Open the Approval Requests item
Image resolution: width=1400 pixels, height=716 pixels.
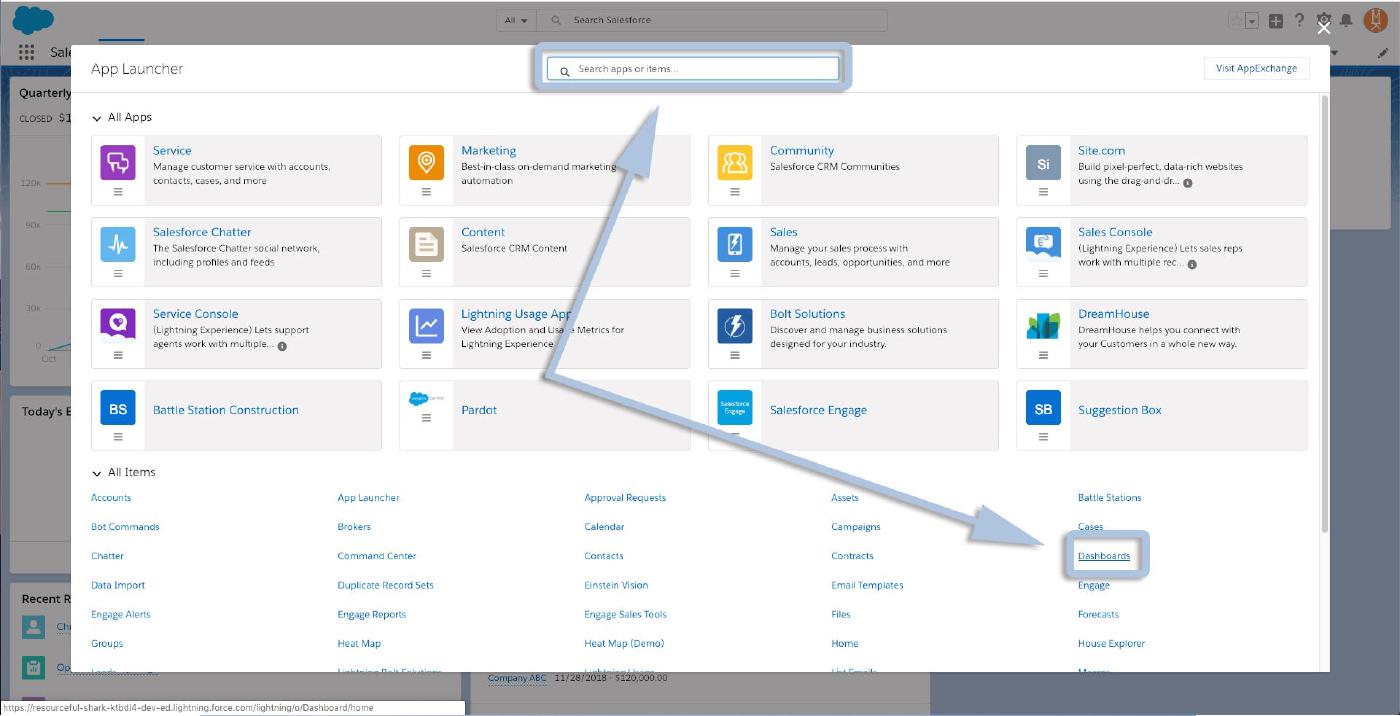coord(625,498)
